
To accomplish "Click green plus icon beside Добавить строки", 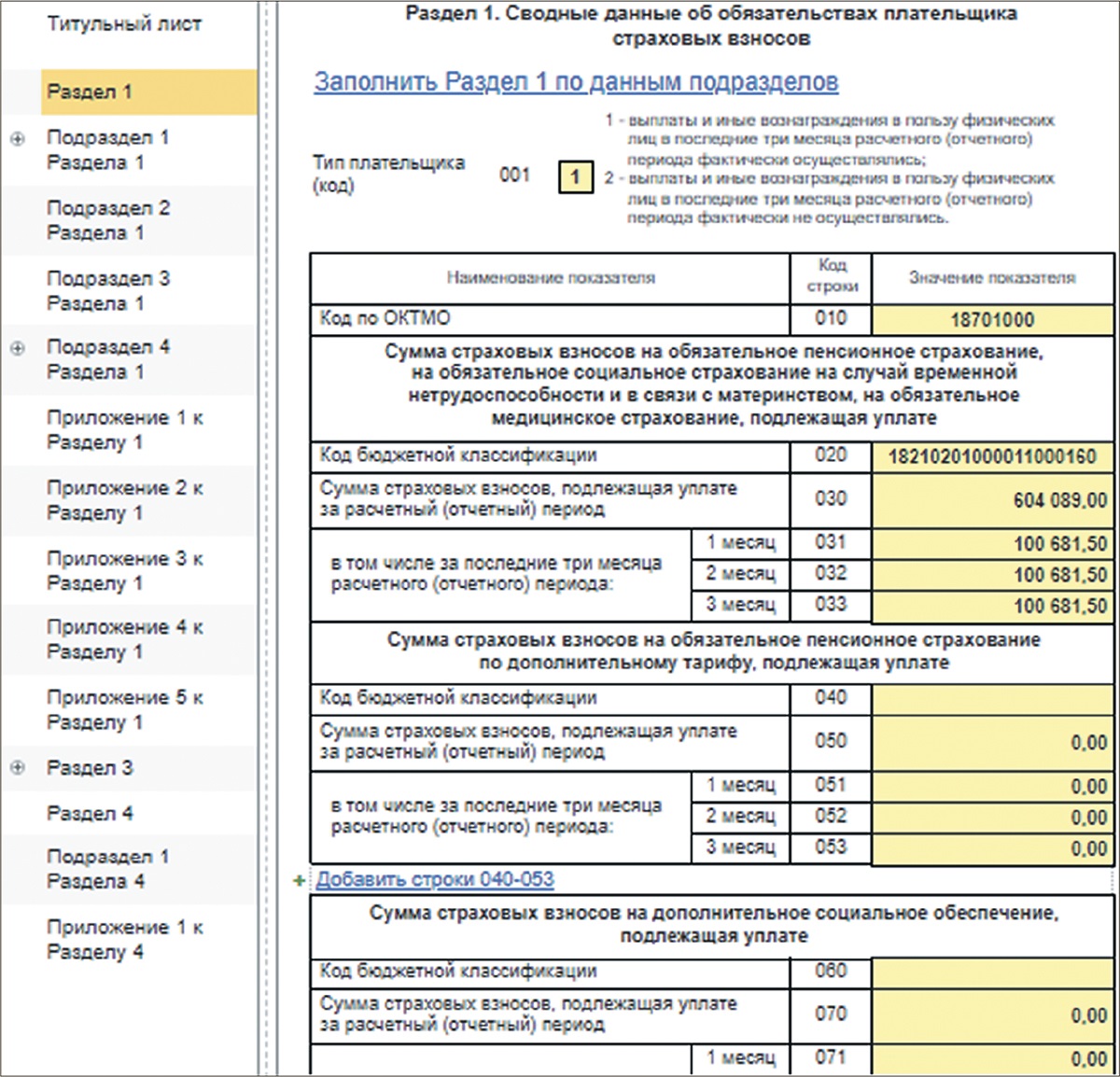I will pos(300,880).
